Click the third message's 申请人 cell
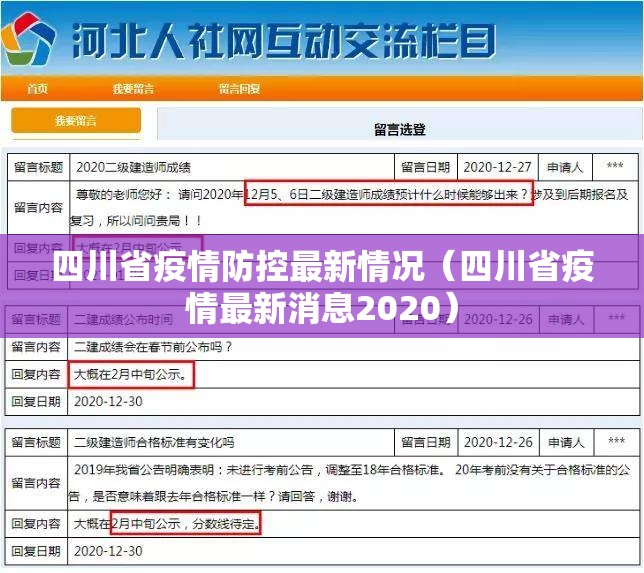 [566, 442]
